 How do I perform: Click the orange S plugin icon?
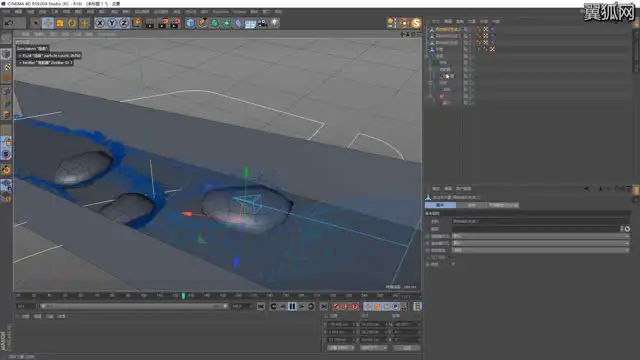pos(416,23)
